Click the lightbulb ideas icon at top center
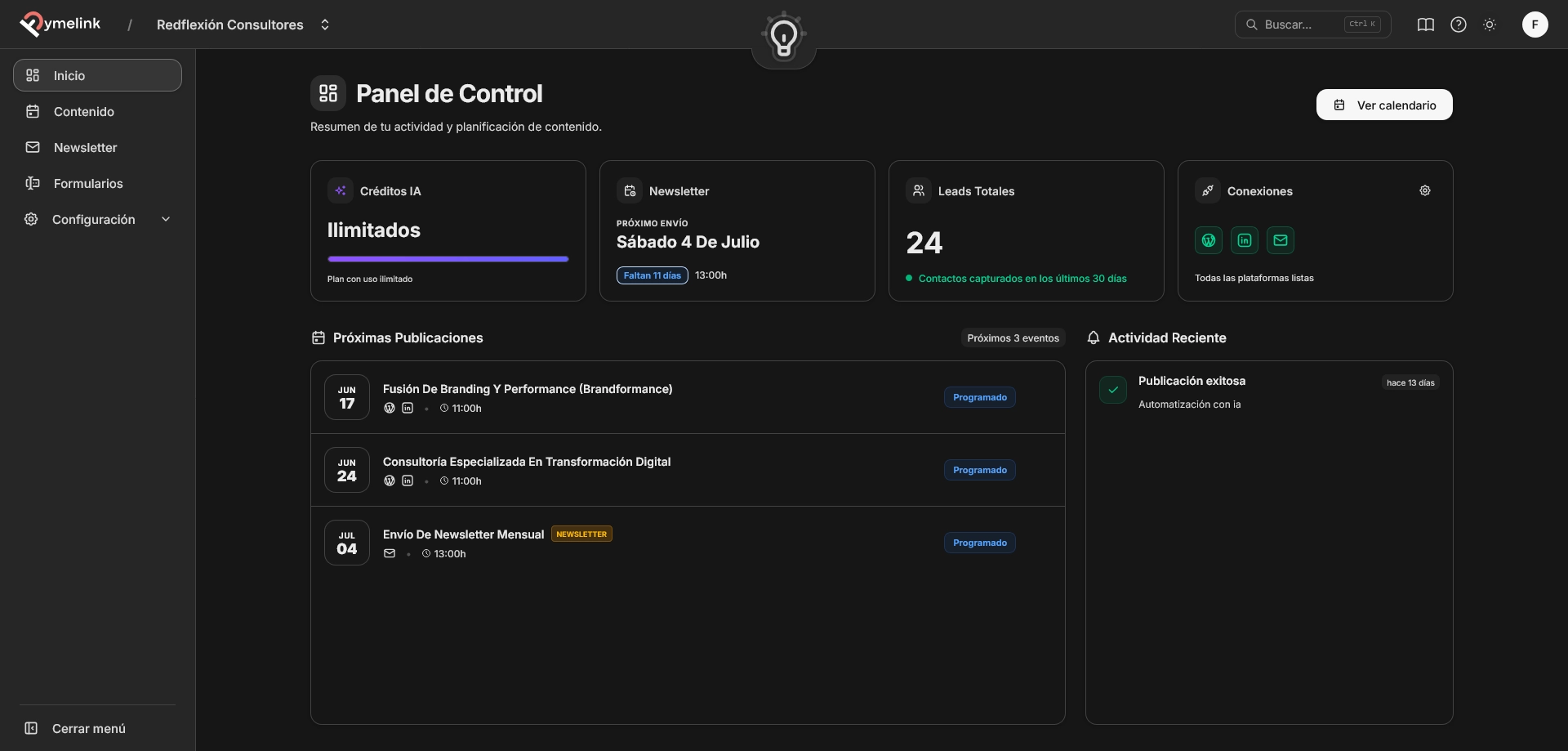This screenshot has height=751, width=1568. click(784, 38)
